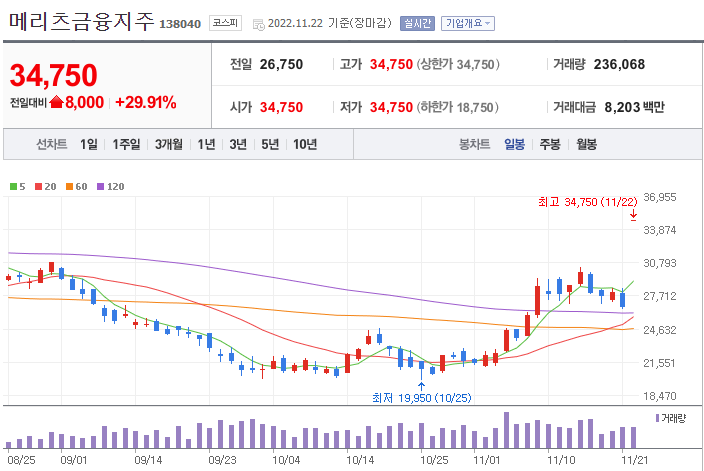Viewport: 704px width, 471px height.
Task: Click the 거래량 value 236,068
Action: click(619, 65)
